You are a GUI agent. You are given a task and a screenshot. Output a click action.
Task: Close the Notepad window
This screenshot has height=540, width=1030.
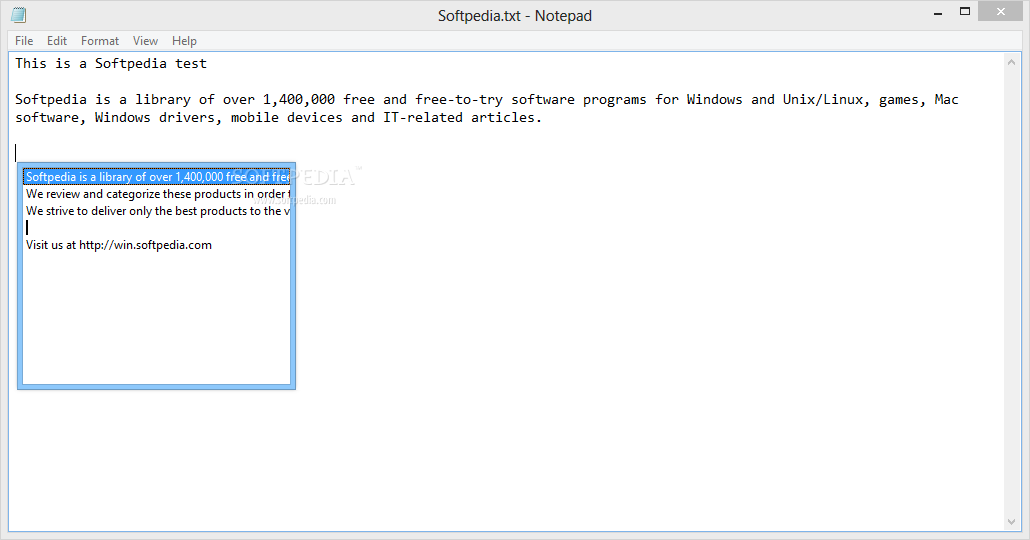tap(1001, 12)
